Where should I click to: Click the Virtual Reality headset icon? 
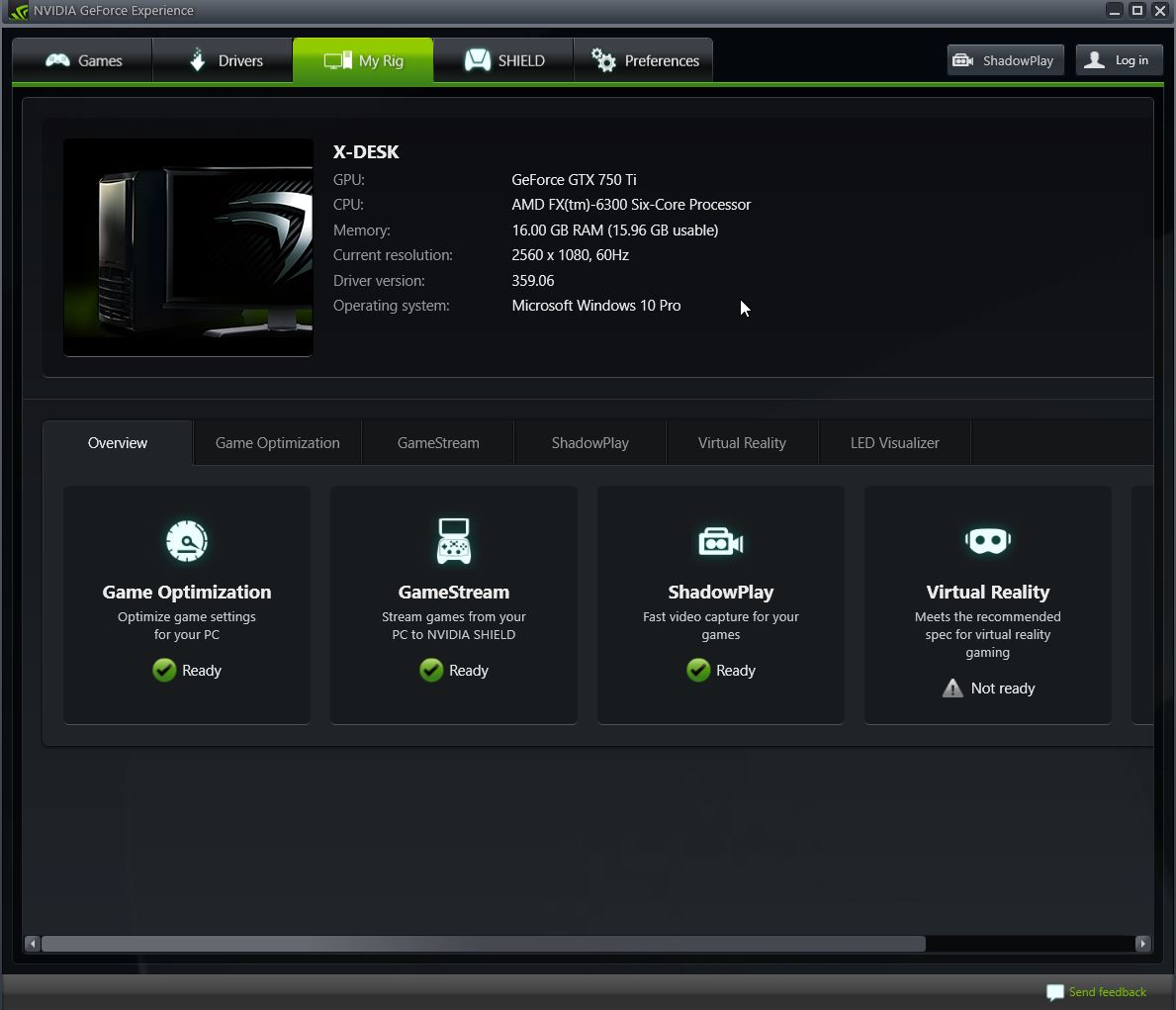click(988, 540)
